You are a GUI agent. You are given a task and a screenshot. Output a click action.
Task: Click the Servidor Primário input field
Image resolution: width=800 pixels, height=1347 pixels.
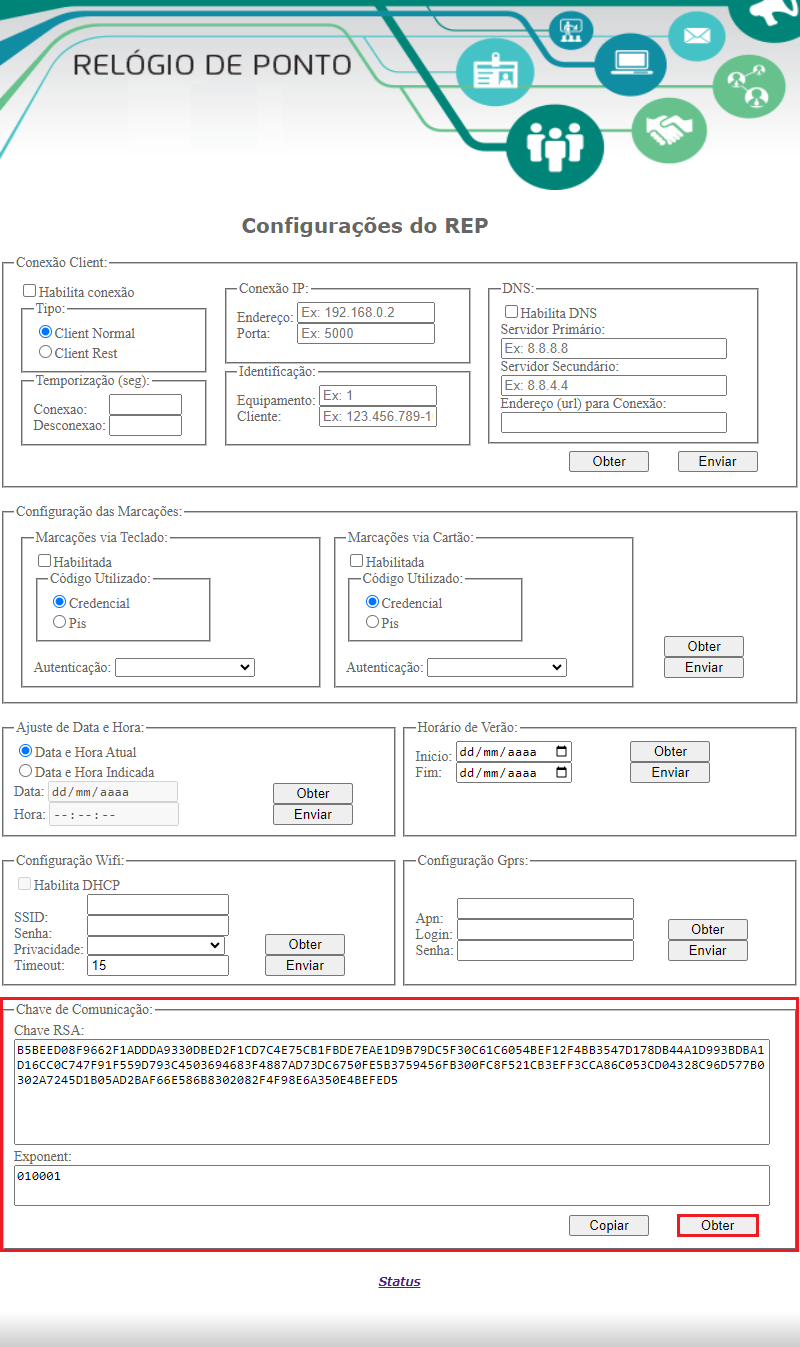pyautogui.click(x=614, y=348)
